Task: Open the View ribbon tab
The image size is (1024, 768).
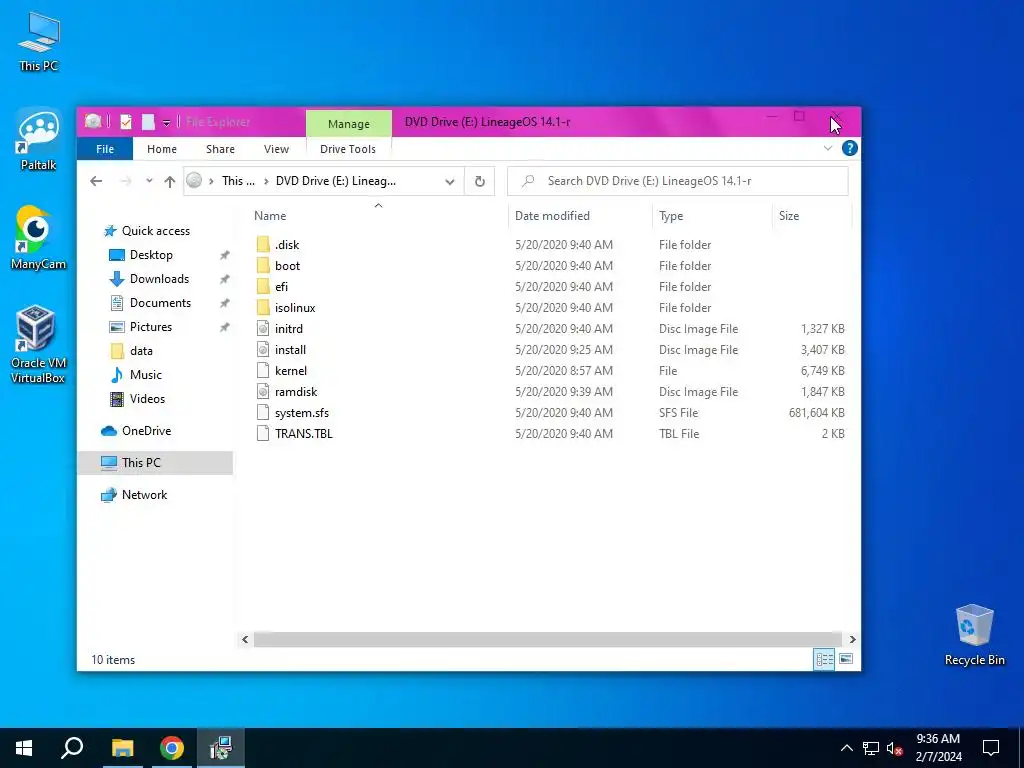Action: point(276,149)
